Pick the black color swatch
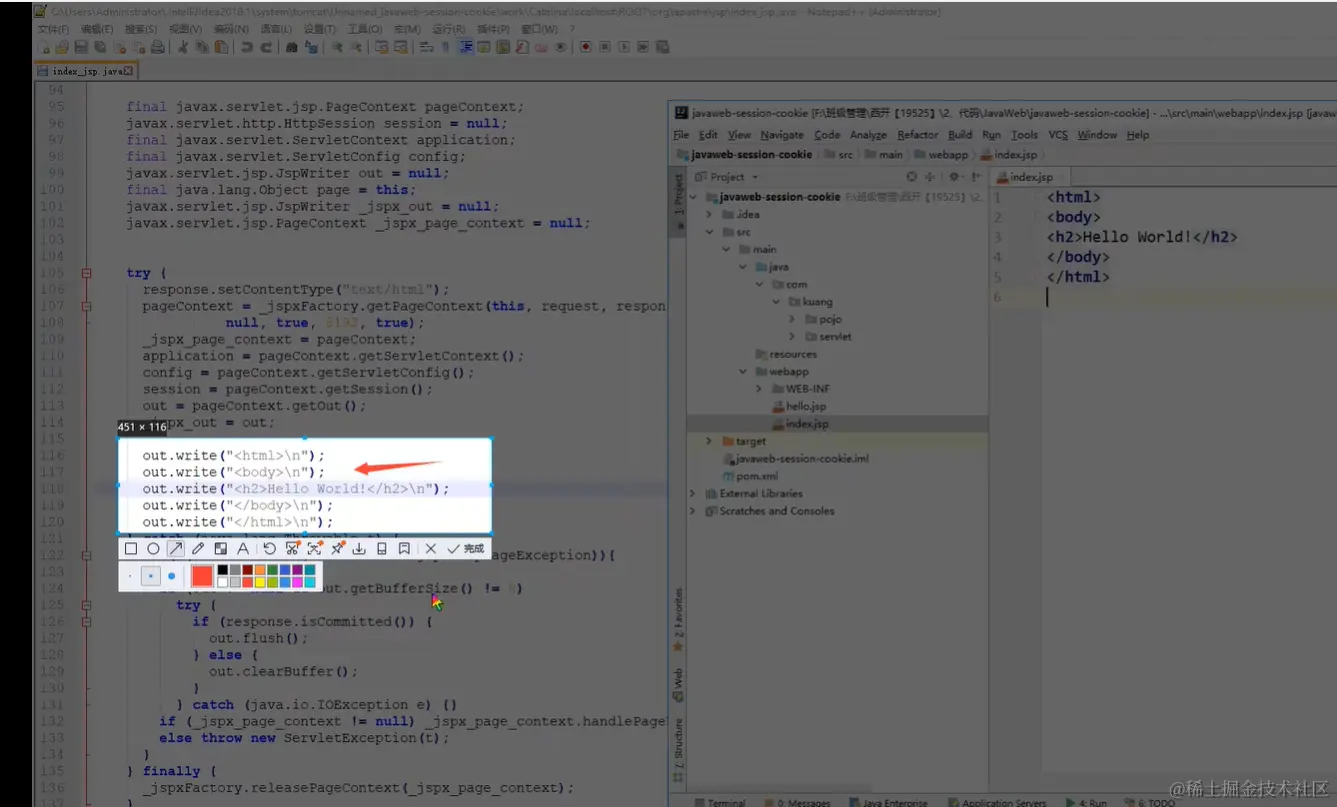 [x=223, y=570]
